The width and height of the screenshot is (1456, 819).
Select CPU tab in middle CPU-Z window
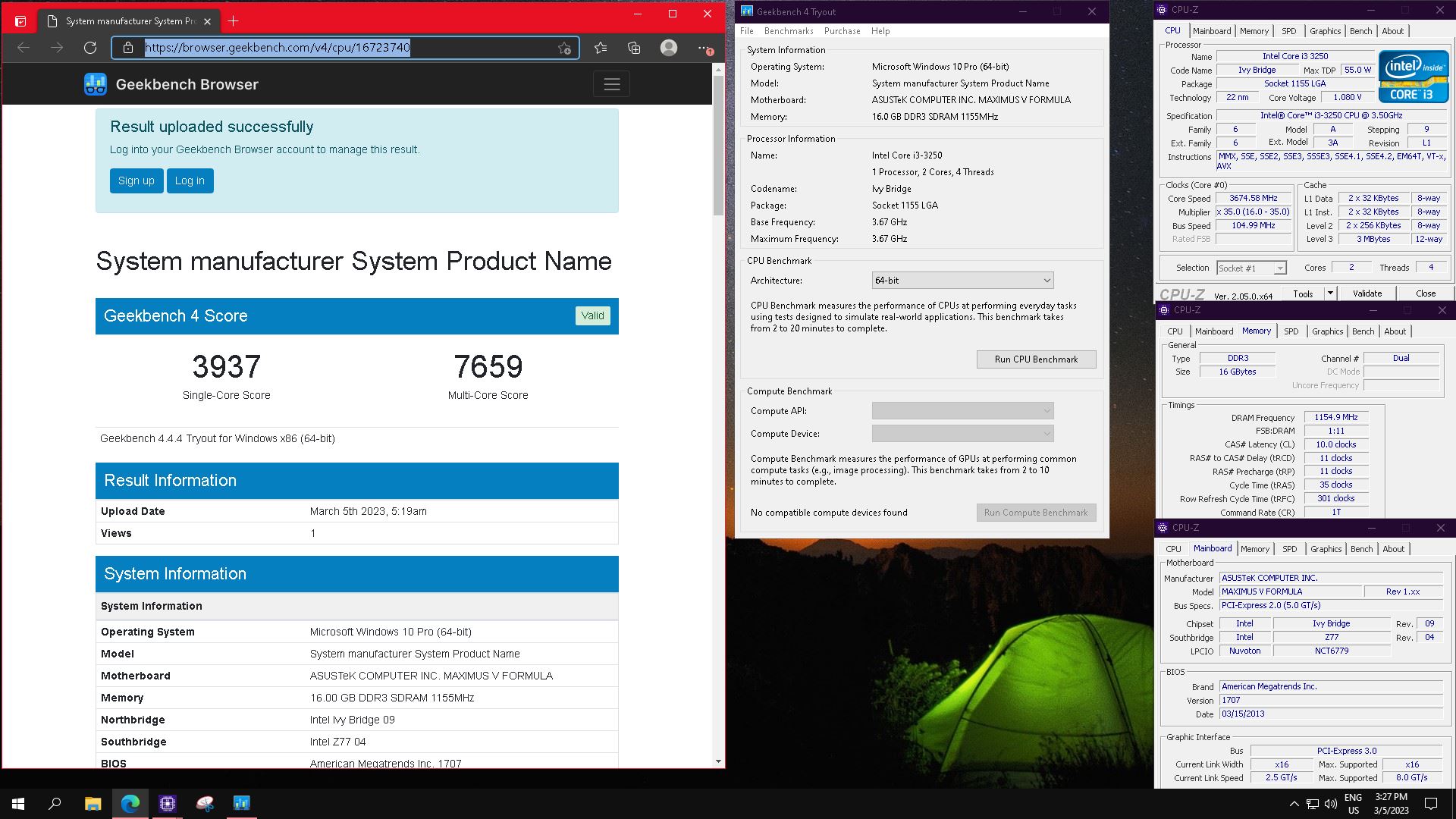tap(1175, 331)
